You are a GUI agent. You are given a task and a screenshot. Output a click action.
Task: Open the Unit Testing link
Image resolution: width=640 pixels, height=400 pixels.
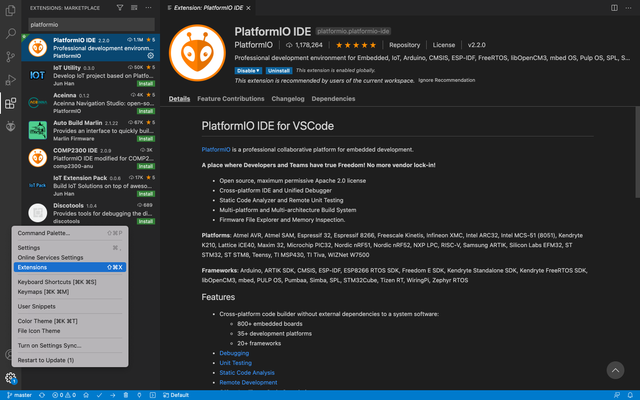236,363
